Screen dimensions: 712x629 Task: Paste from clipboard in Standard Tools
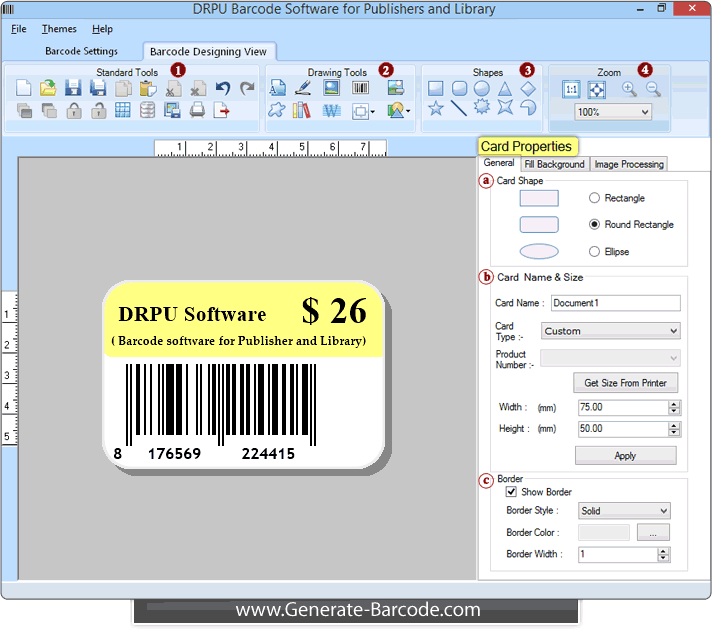click(148, 88)
